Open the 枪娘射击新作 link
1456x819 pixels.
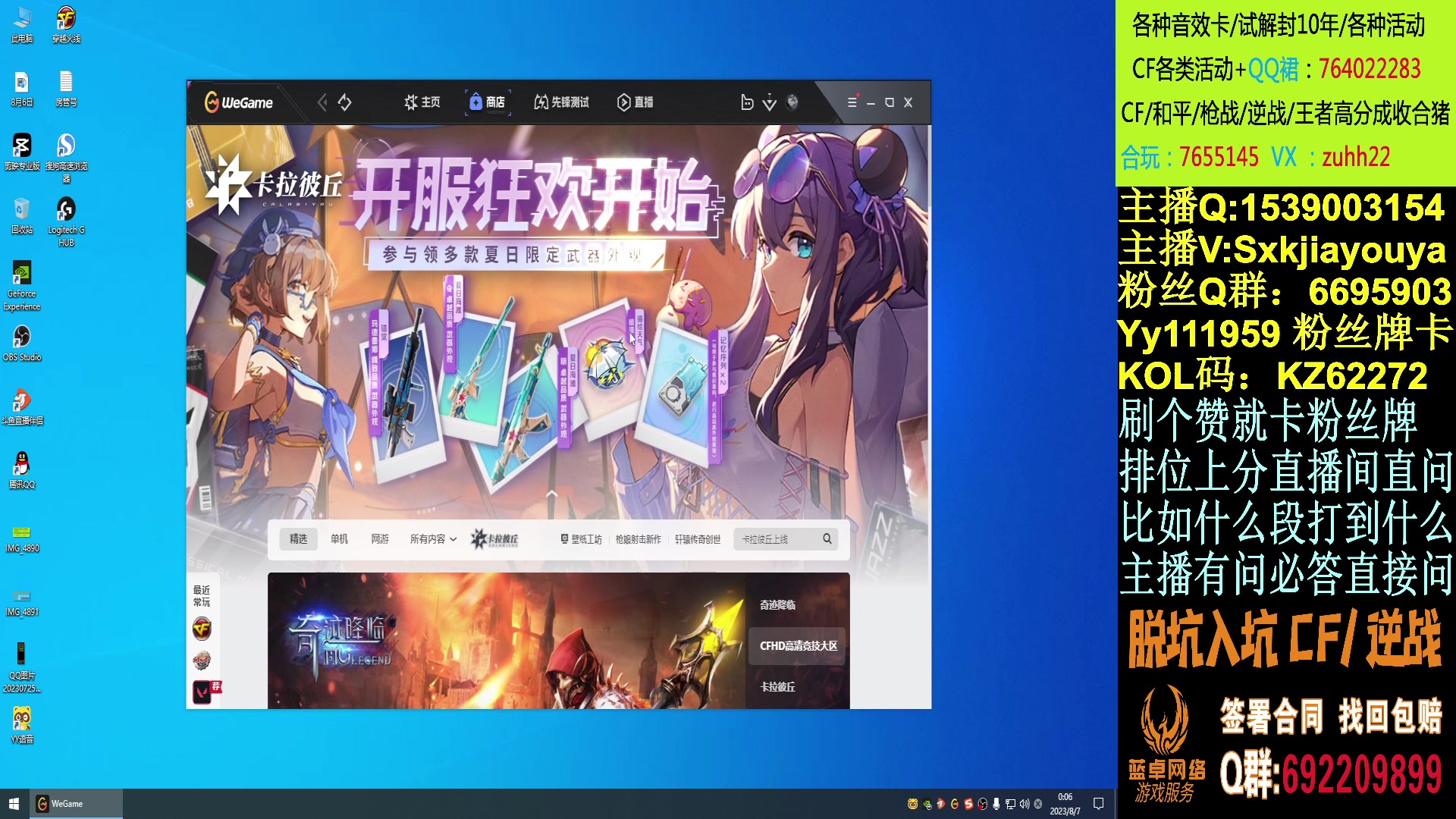coord(638,539)
